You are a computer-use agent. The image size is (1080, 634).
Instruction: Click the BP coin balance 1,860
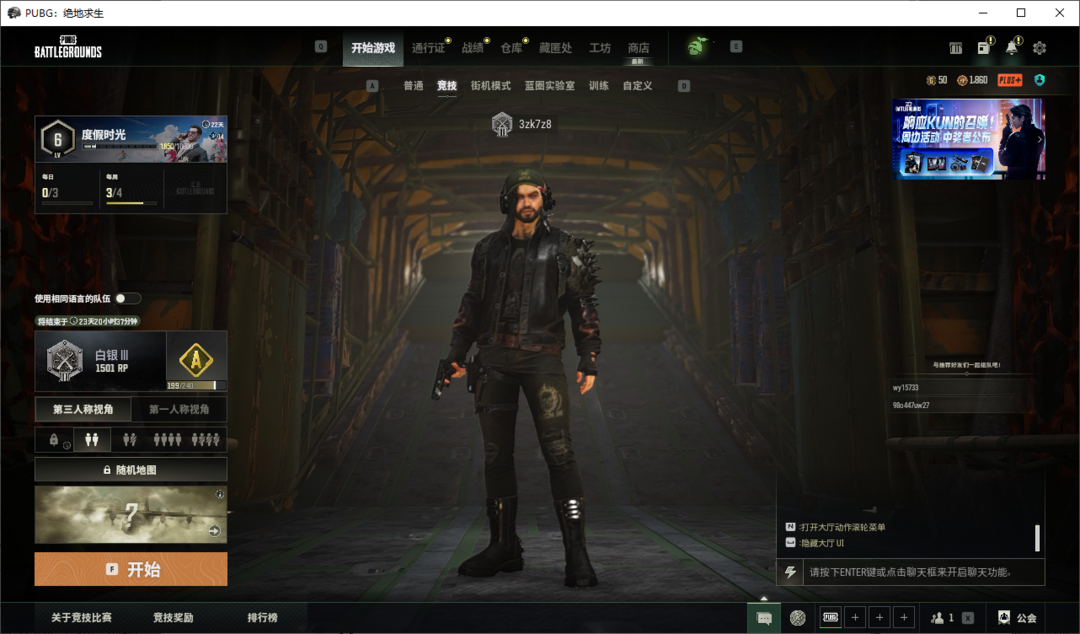click(x=973, y=80)
